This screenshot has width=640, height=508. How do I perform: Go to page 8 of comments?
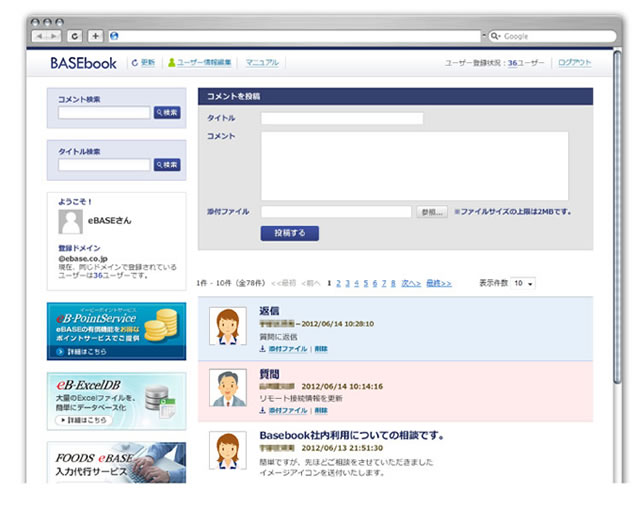coord(393,284)
